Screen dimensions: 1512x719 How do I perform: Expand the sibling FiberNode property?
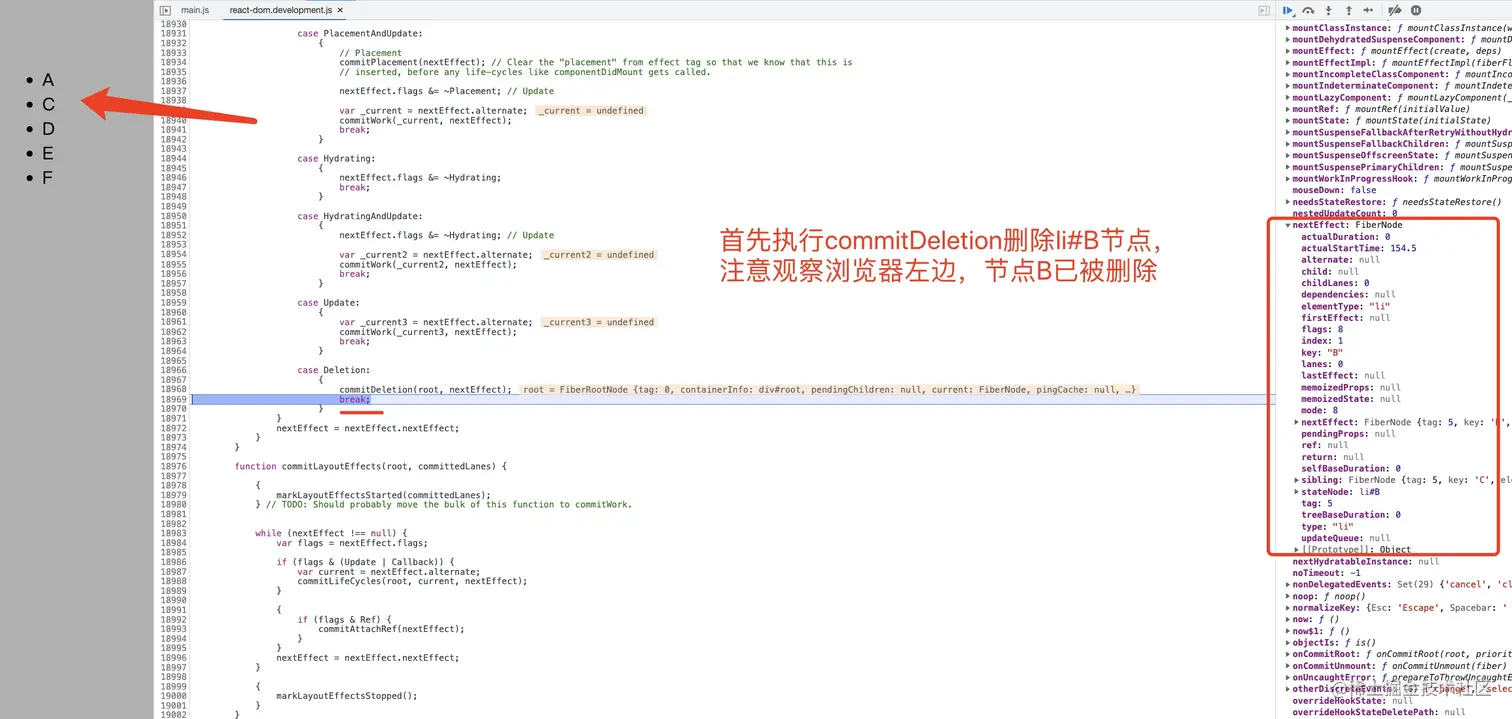tap(1297, 480)
